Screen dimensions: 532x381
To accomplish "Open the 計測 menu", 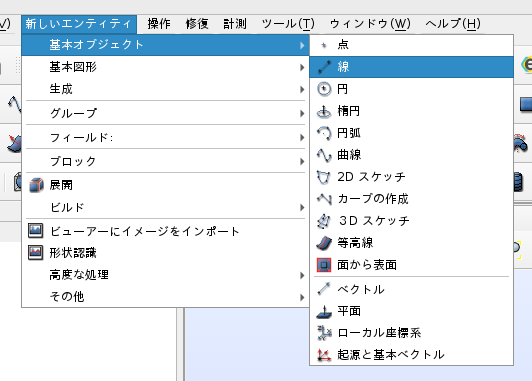I will (235, 24).
